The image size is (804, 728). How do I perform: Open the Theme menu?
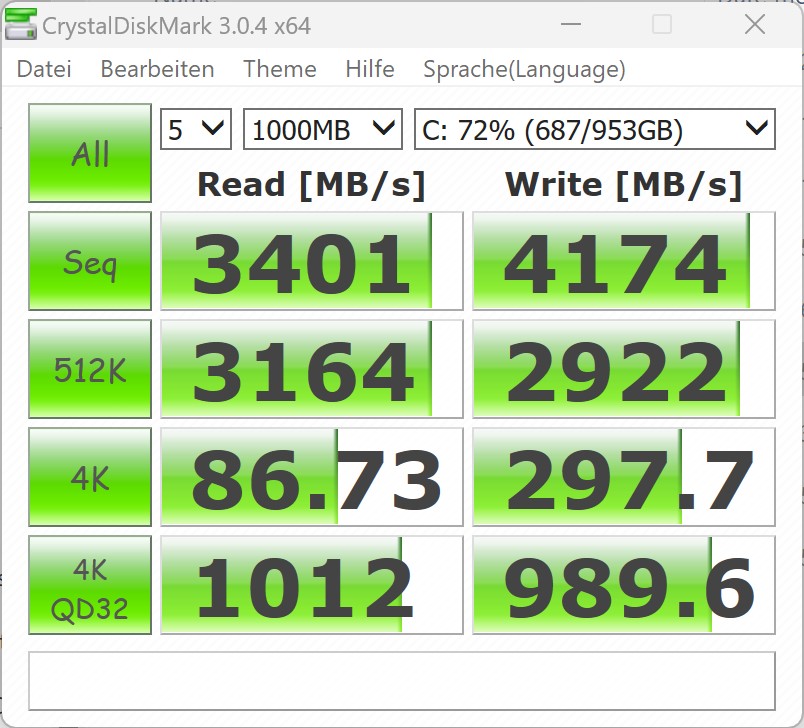[x=280, y=69]
